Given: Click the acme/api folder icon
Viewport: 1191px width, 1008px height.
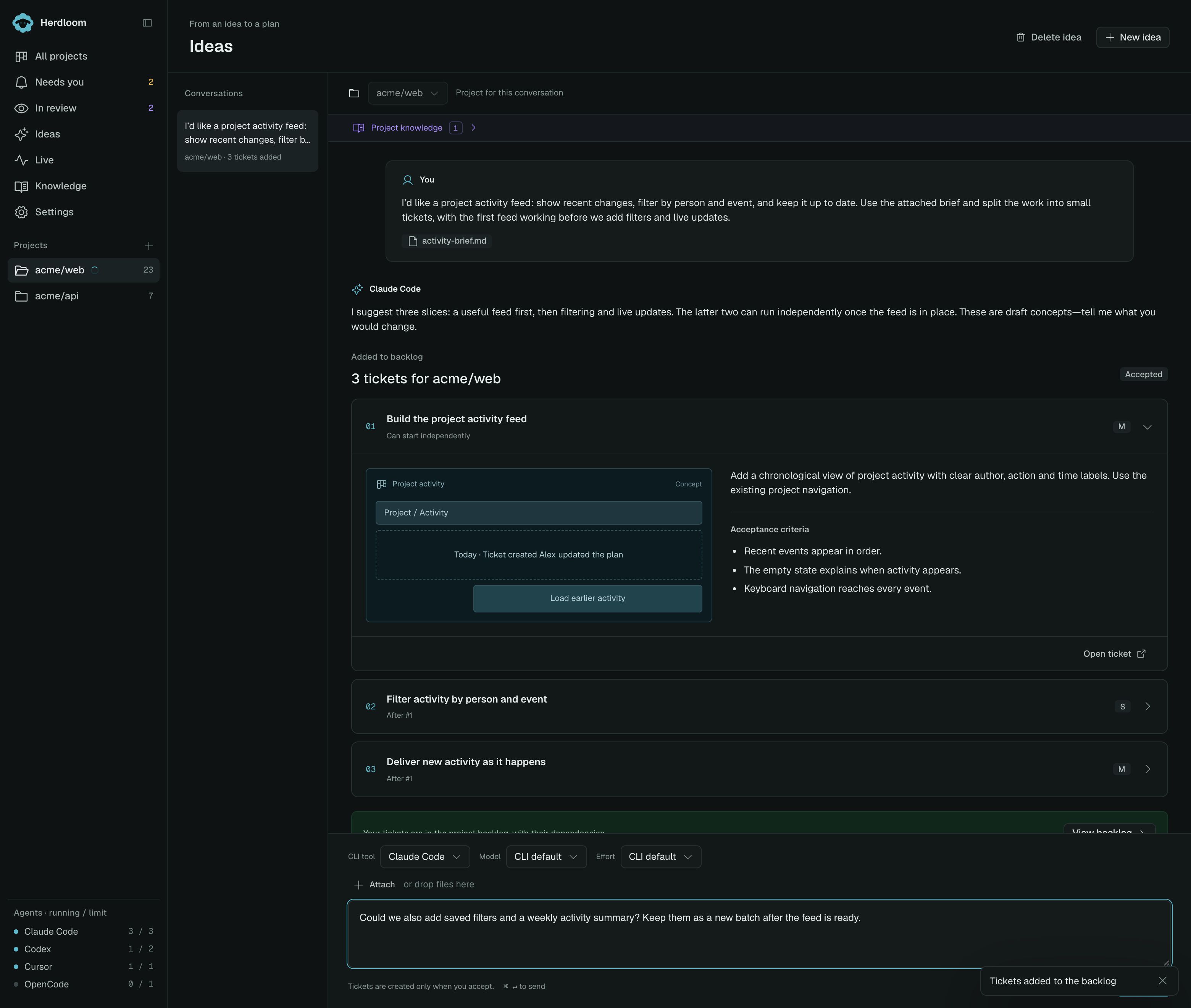Looking at the screenshot, I should 21,296.
